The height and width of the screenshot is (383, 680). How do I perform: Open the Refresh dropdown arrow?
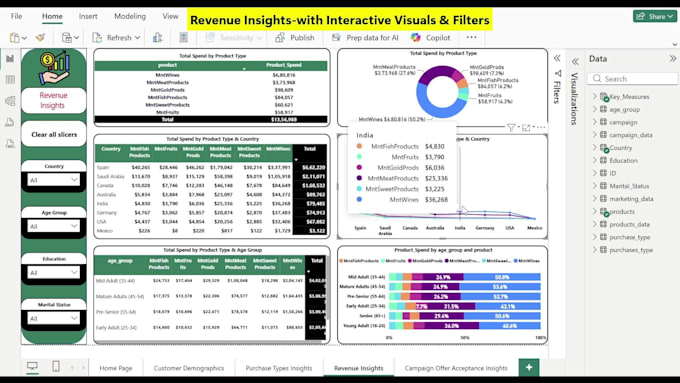pyautogui.click(x=137, y=38)
